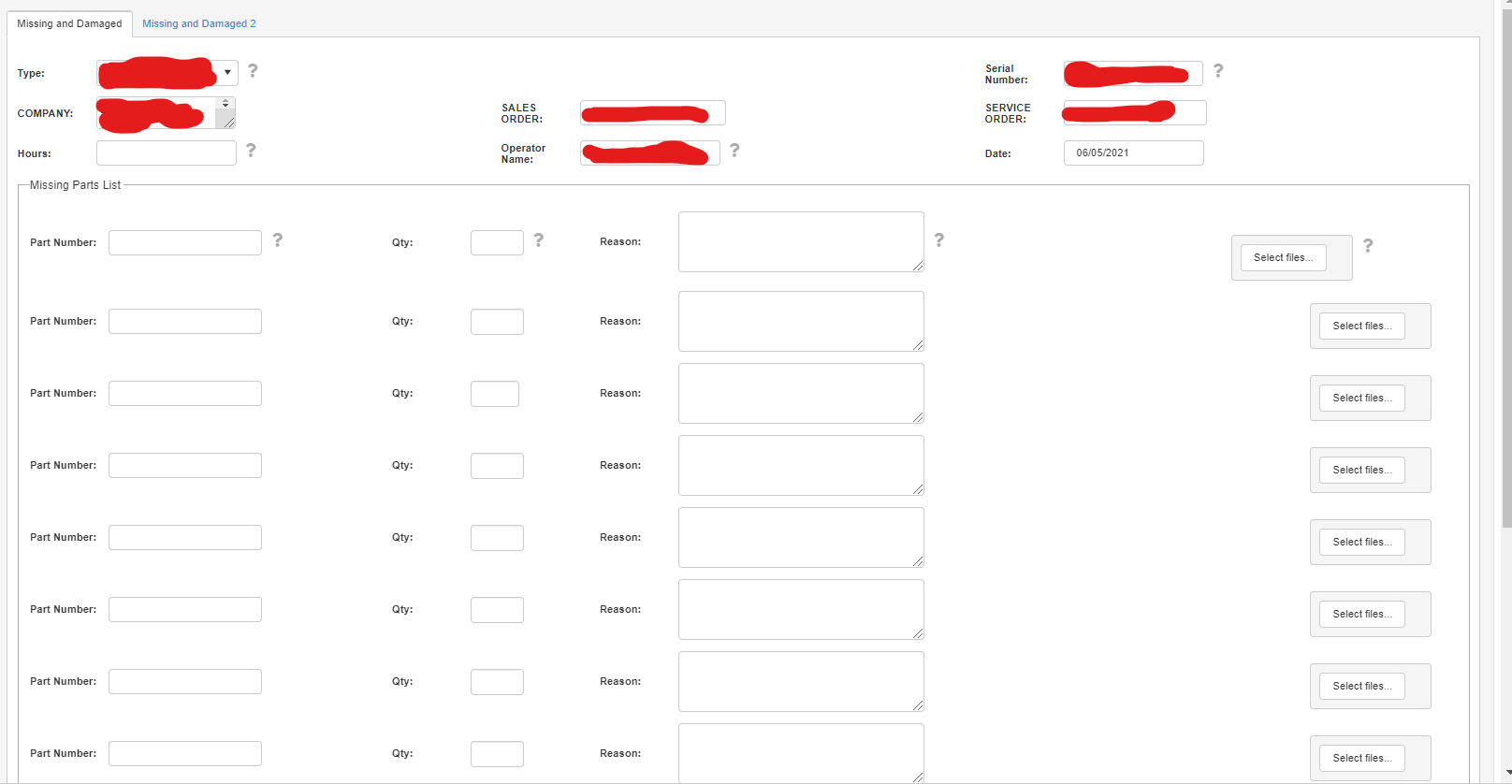This screenshot has height=784, width=1512.
Task: Click Select files in the first row
Action: (x=1284, y=257)
